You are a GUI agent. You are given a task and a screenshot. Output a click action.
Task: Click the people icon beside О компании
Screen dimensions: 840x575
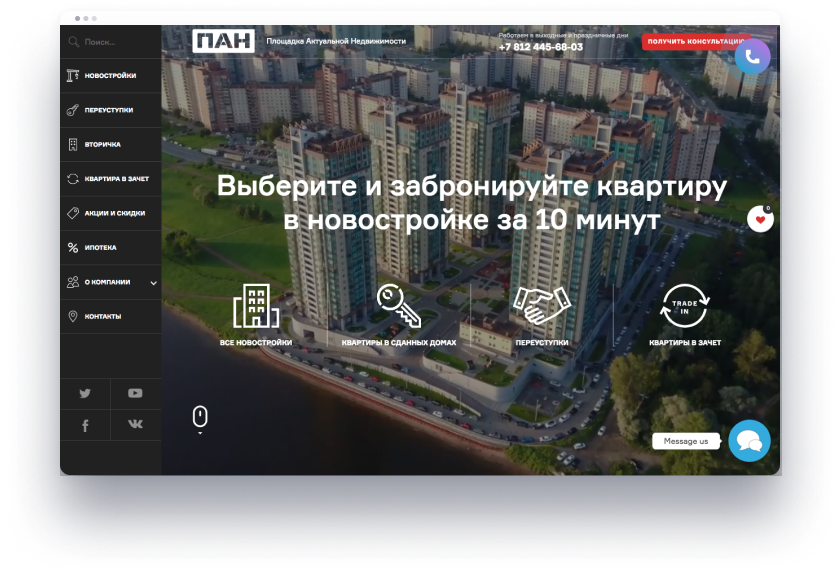click(73, 282)
